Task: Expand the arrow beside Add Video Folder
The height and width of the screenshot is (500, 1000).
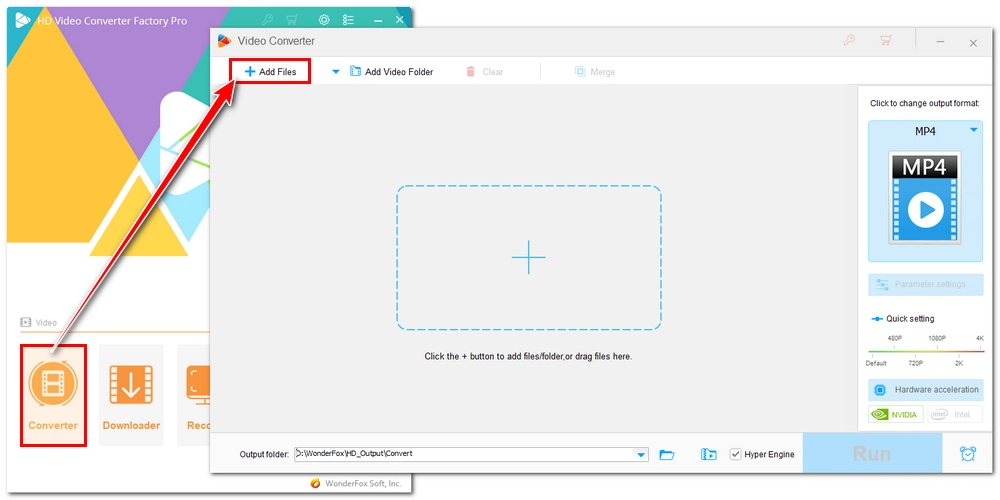Action: point(335,72)
